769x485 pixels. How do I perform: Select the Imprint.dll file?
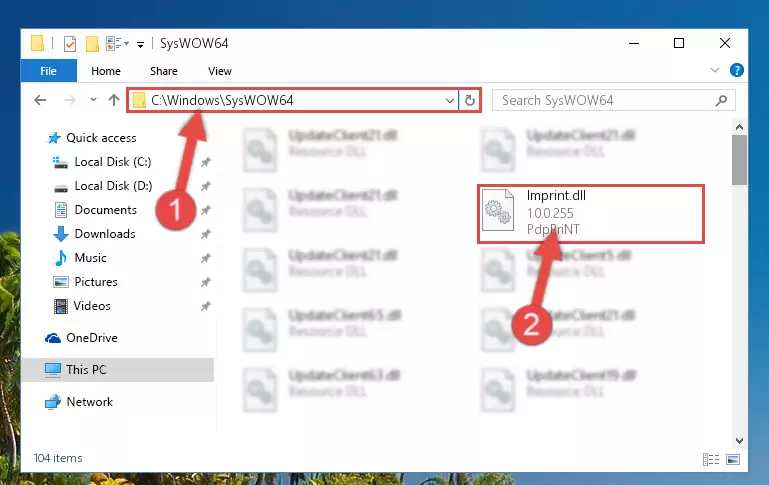click(x=591, y=213)
